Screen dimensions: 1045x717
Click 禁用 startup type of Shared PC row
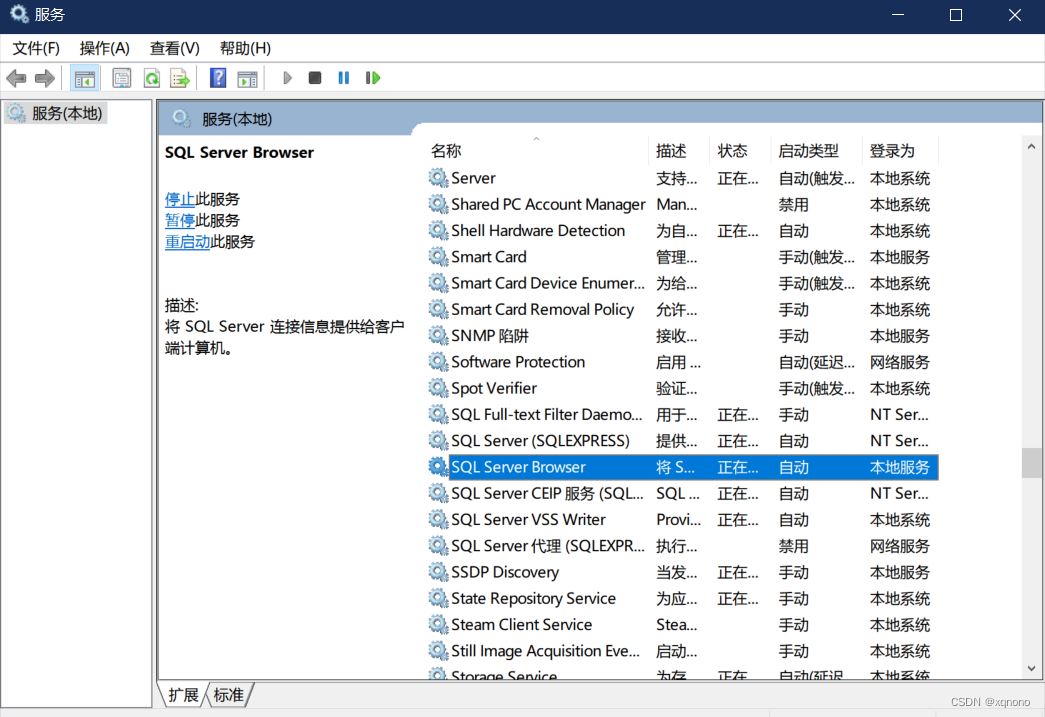click(794, 205)
